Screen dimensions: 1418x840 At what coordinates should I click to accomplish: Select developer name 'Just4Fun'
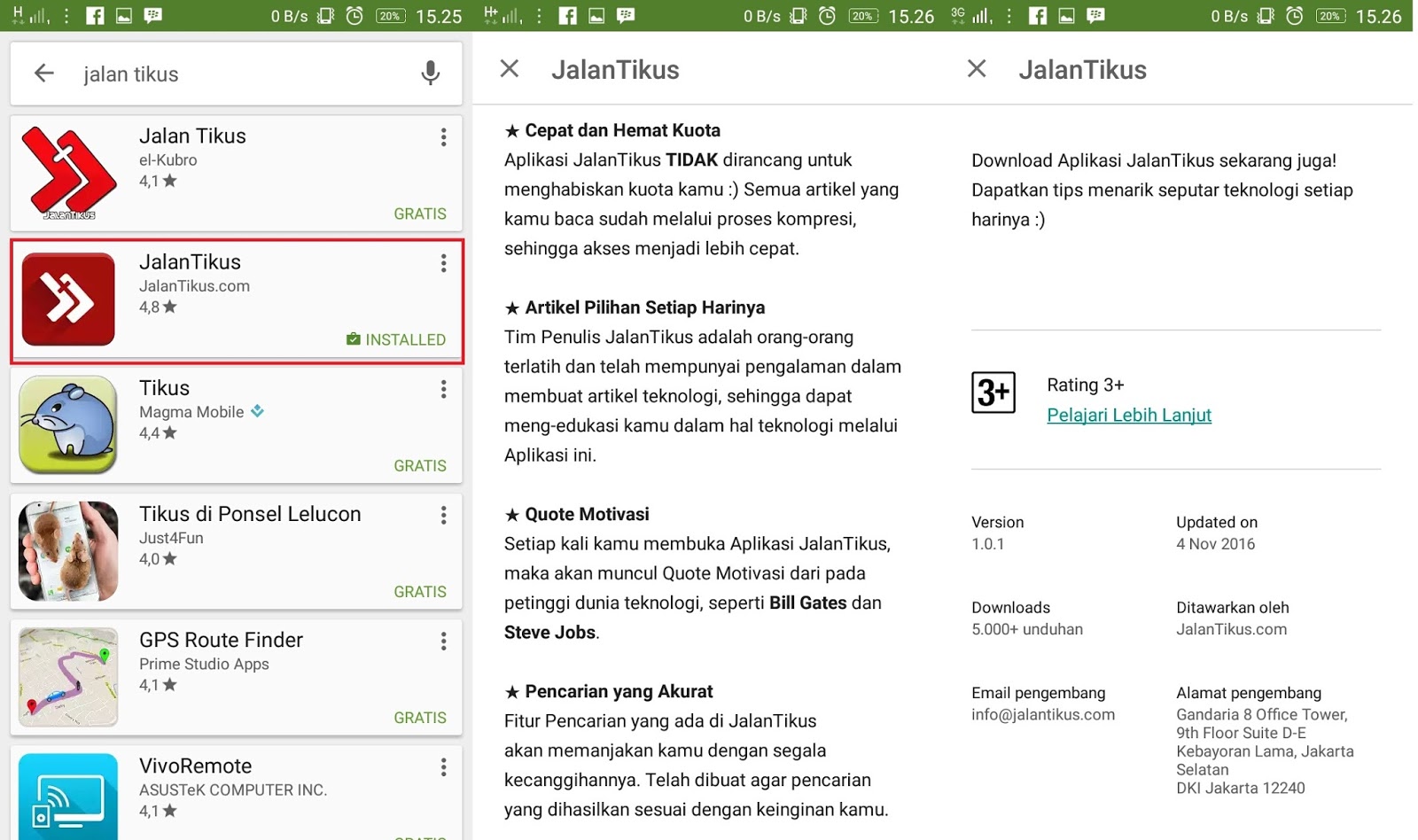pyautogui.click(x=171, y=538)
